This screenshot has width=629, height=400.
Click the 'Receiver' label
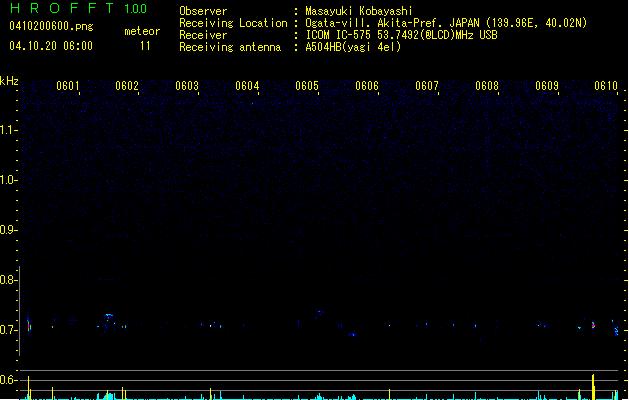[203, 35]
